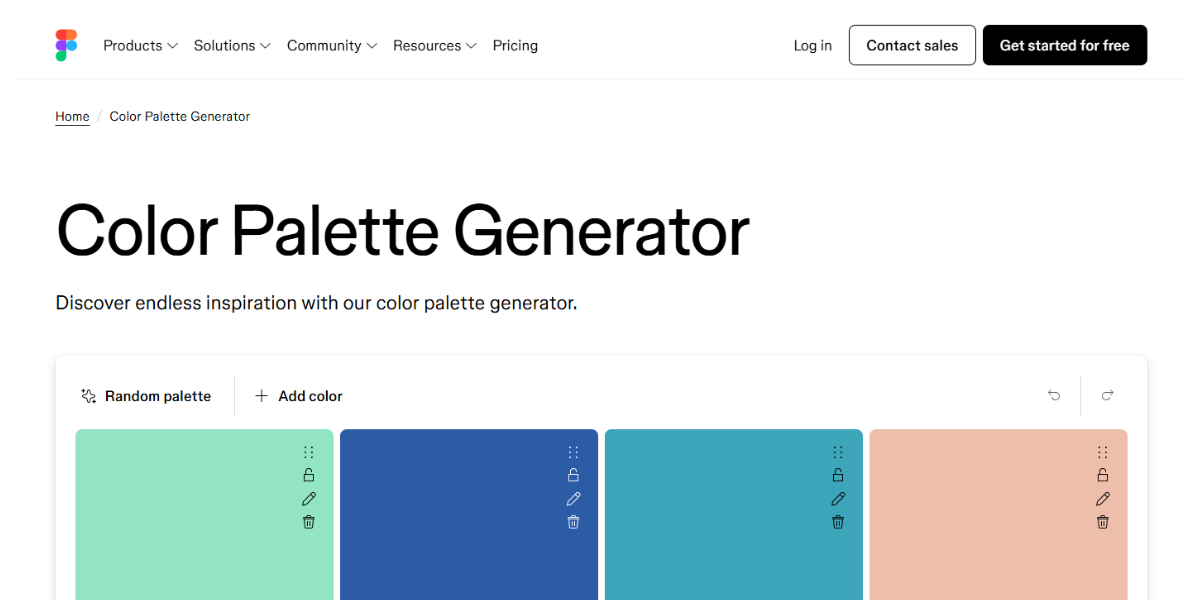Toggle the lock on the teal color
Screen dimensions: 1200x600
point(837,474)
